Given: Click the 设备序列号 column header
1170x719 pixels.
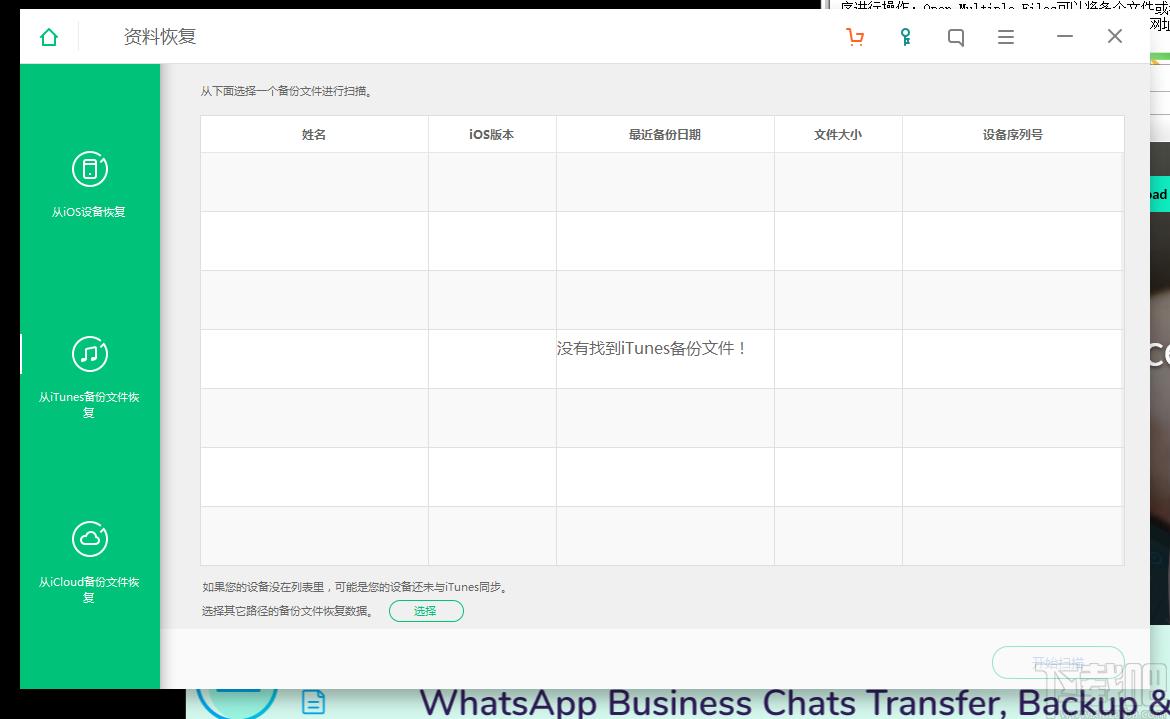Looking at the screenshot, I should (x=1013, y=134).
